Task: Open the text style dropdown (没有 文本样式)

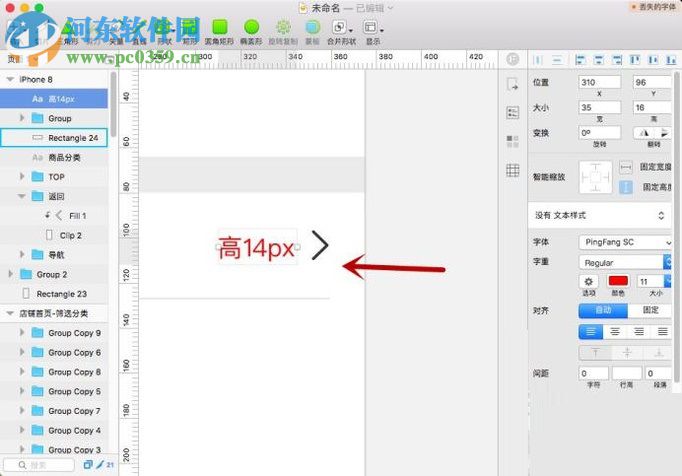Action: tap(600, 215)
